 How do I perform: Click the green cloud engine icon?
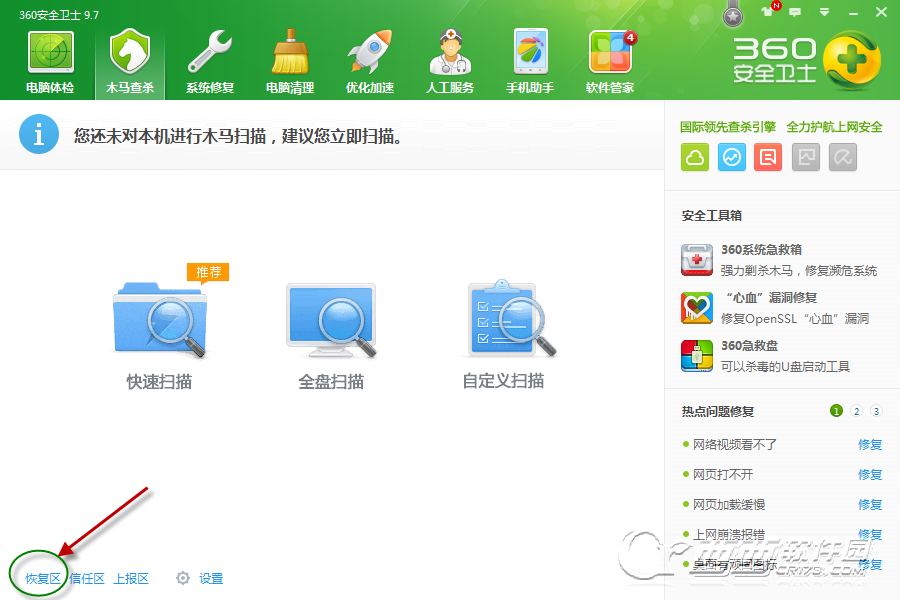(x=695, y=157)
